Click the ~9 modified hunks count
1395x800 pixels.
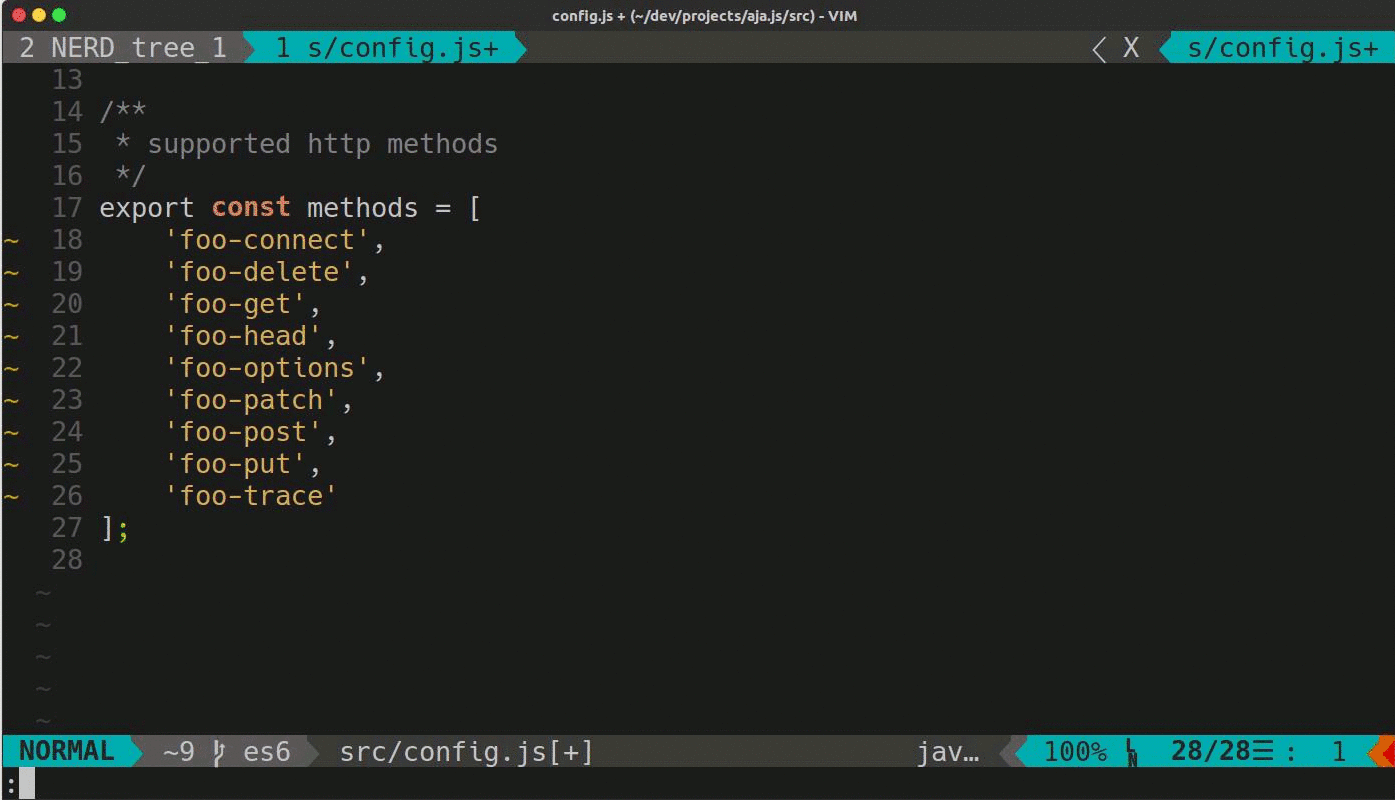pyautogui.click(x=179, y=752)
